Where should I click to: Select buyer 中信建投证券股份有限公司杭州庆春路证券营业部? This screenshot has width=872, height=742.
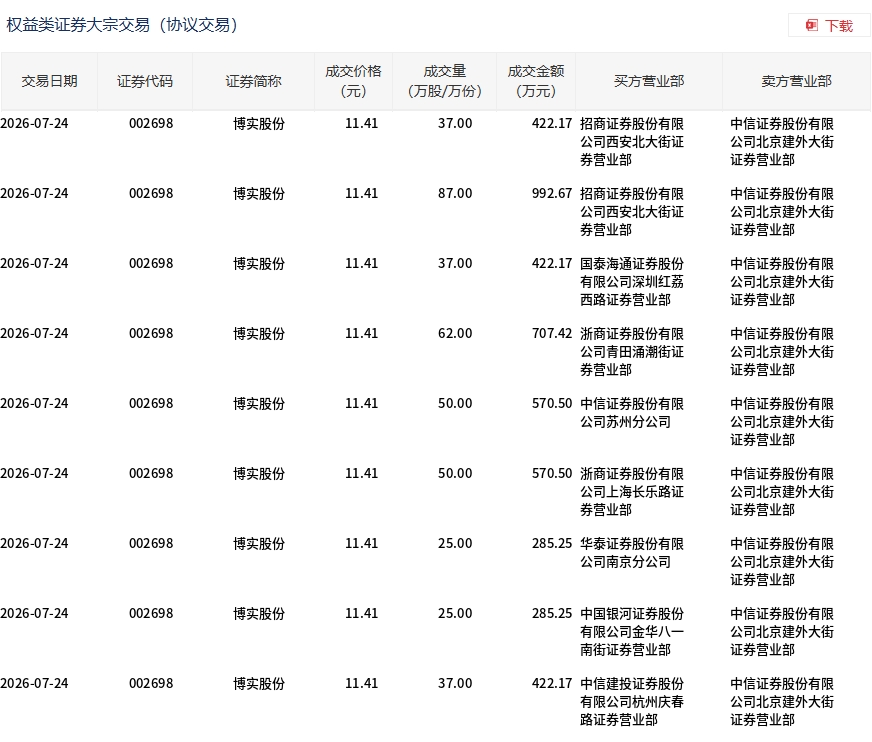pyautogui.click(x=632, y=702)
